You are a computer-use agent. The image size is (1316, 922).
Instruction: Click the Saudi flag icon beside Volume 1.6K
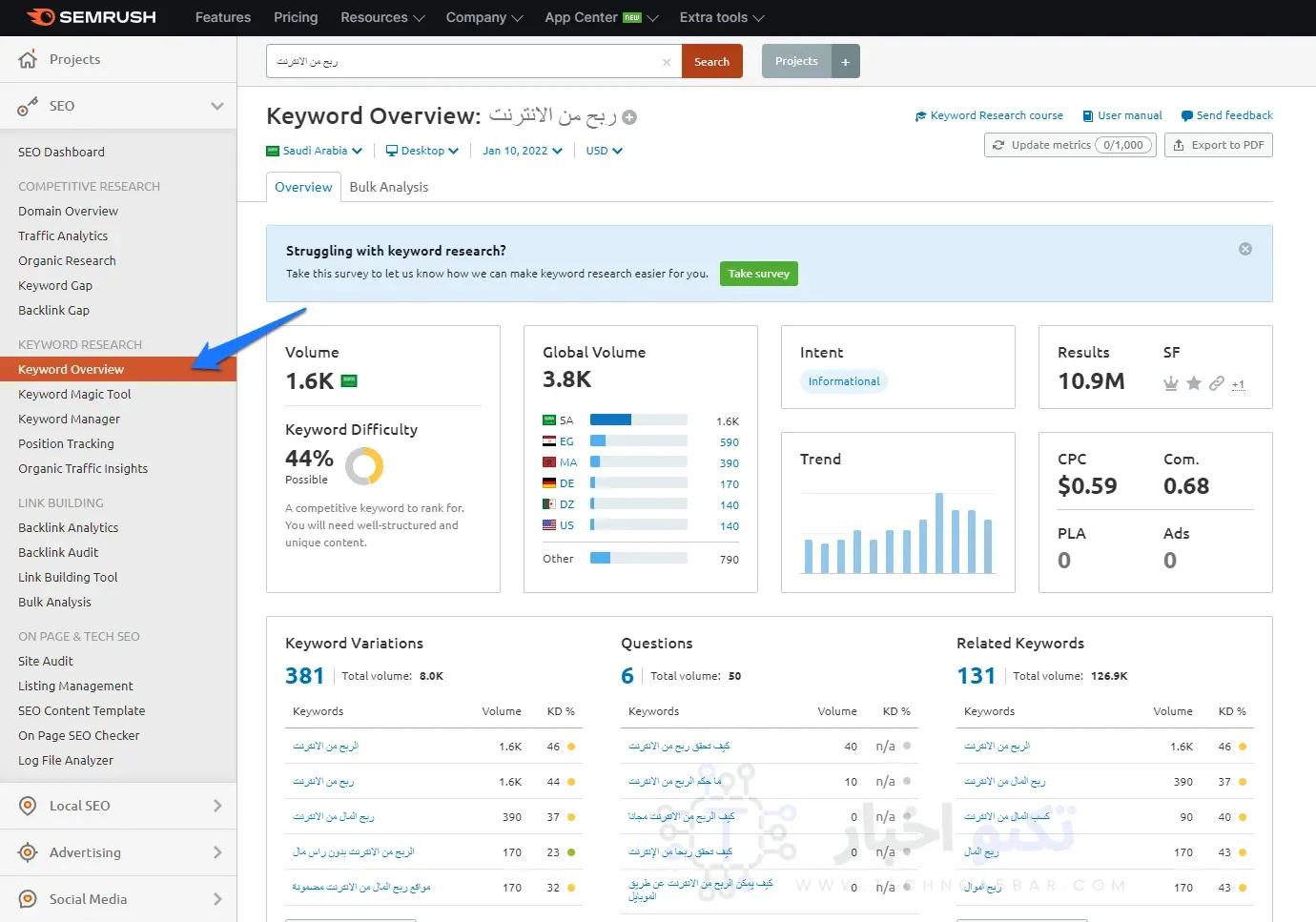point(349,381)
